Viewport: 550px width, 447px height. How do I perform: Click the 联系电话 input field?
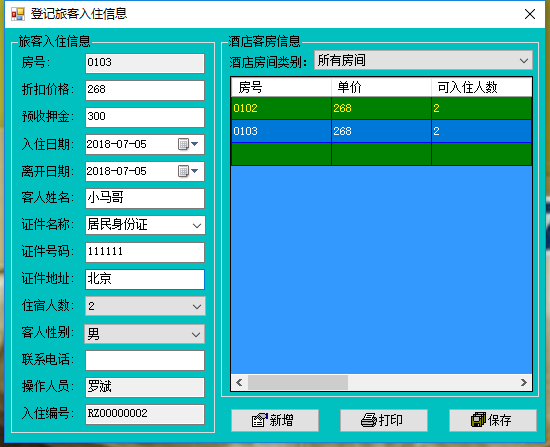145,360
